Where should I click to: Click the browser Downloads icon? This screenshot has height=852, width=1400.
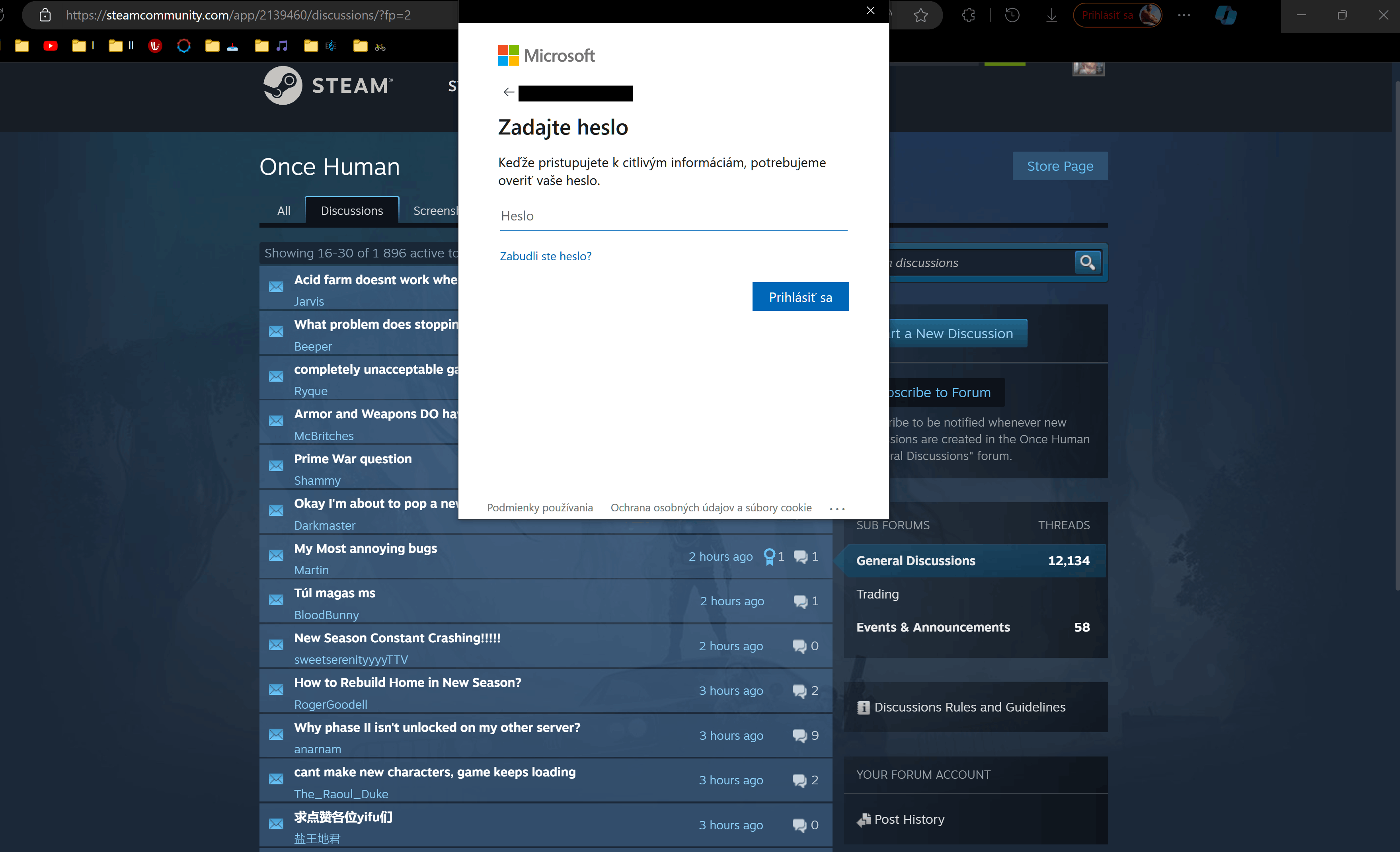pyautogui.click(x=1051, y=16)
